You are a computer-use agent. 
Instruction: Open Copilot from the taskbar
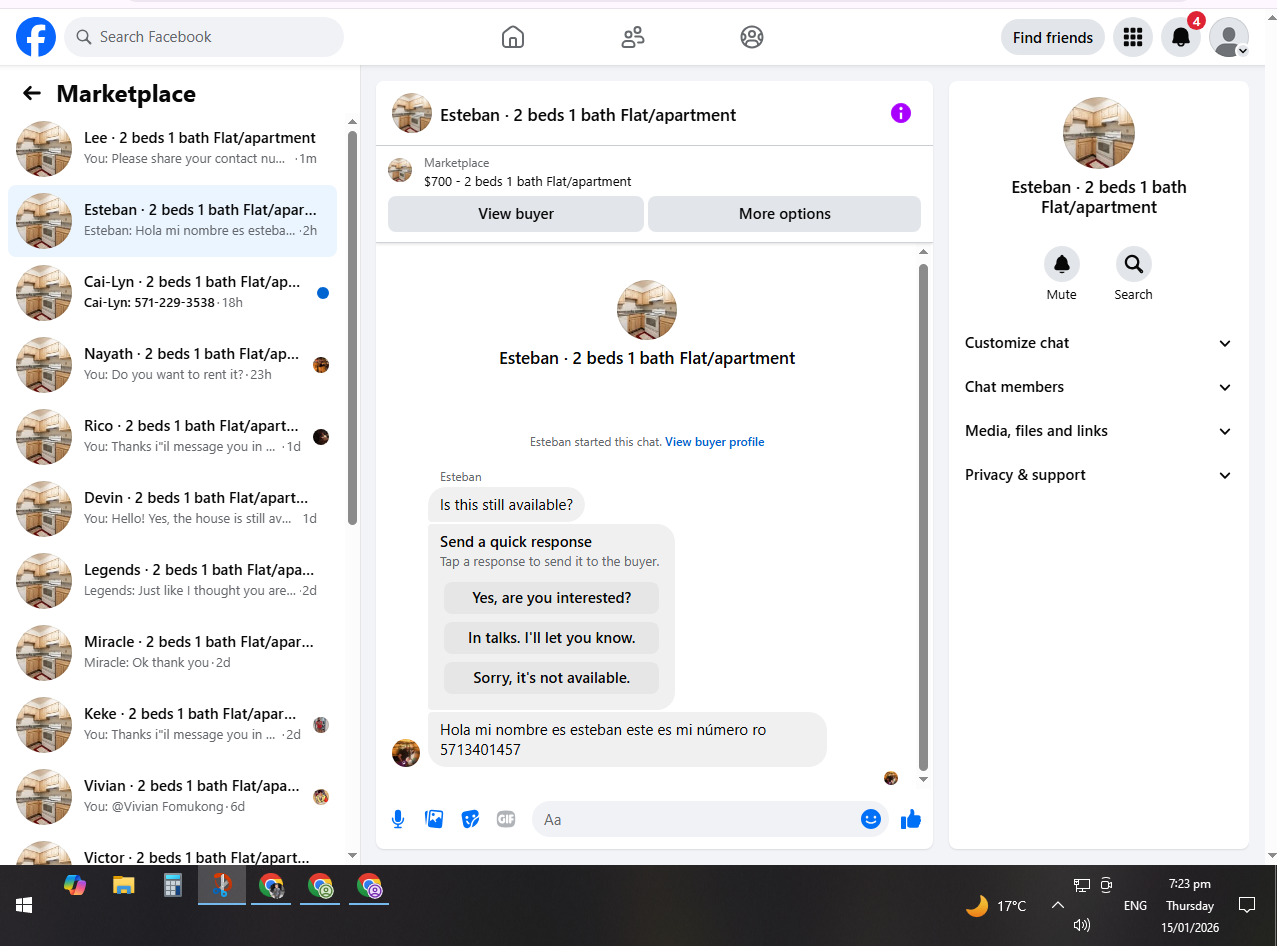pos(75,885)
